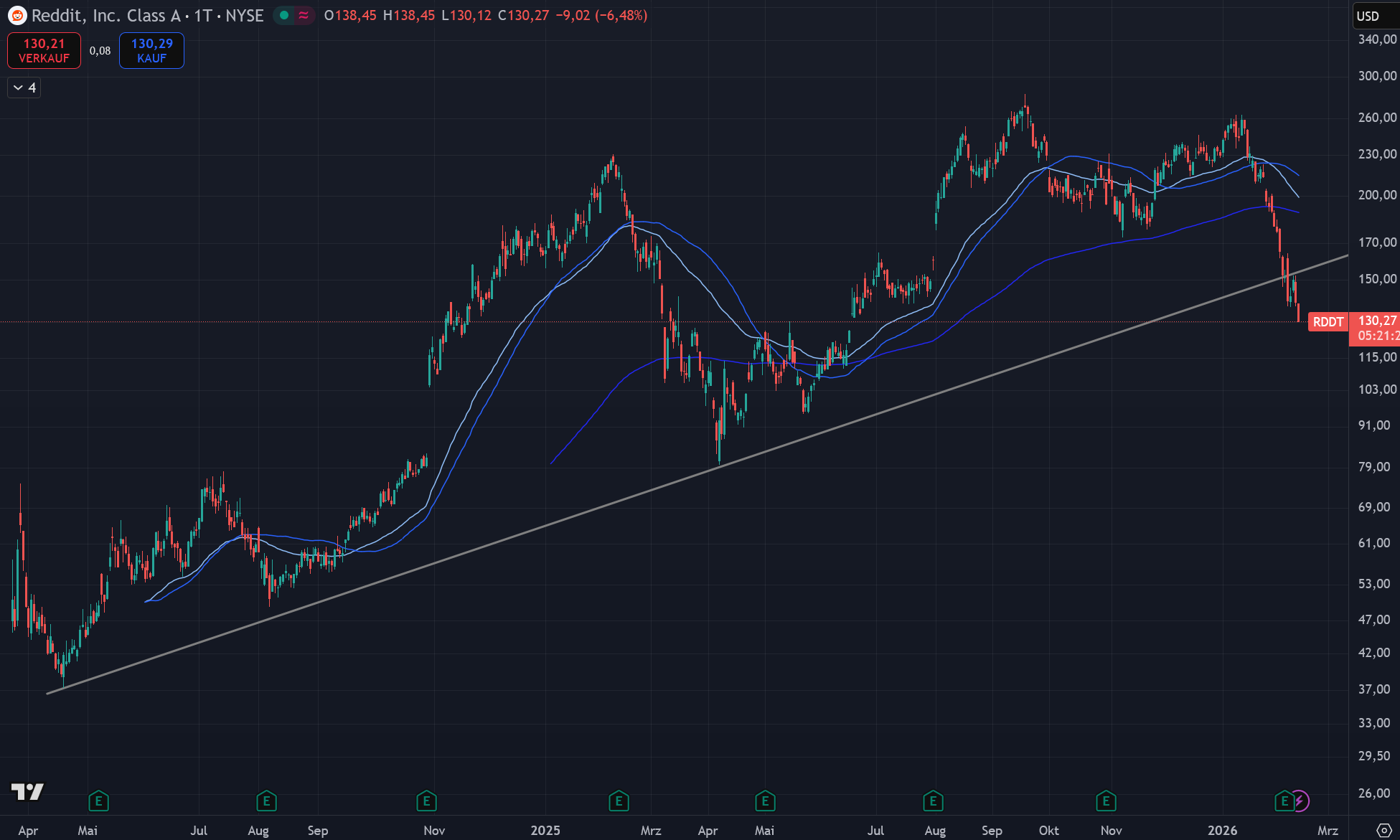1400x840 pixels.
Task: Click the pink approximate-data indicator icon
Action: [304, 15]
